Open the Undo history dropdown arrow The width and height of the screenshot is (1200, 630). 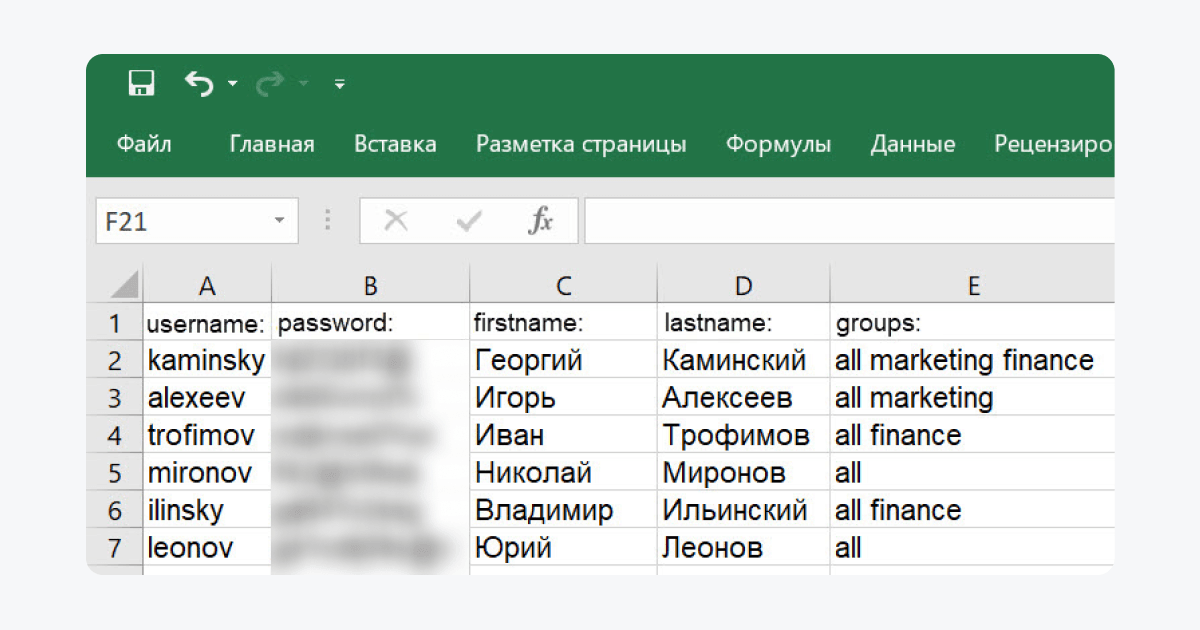coord(233,84)
